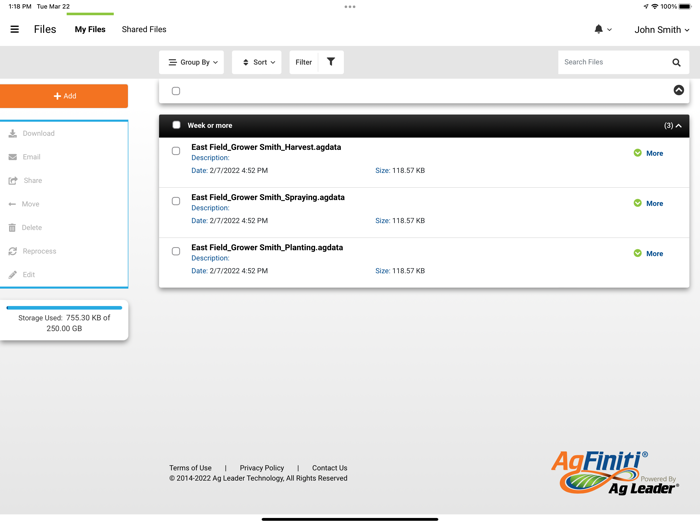700x525 pixels.
Task: Click the AgFiniti logo
Action: [615, 472]
